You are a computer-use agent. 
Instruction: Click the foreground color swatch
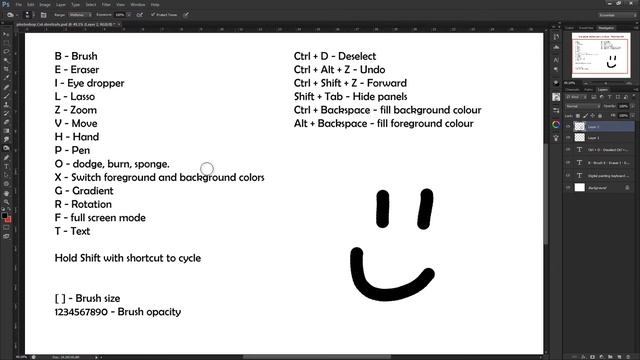point(4,215)
